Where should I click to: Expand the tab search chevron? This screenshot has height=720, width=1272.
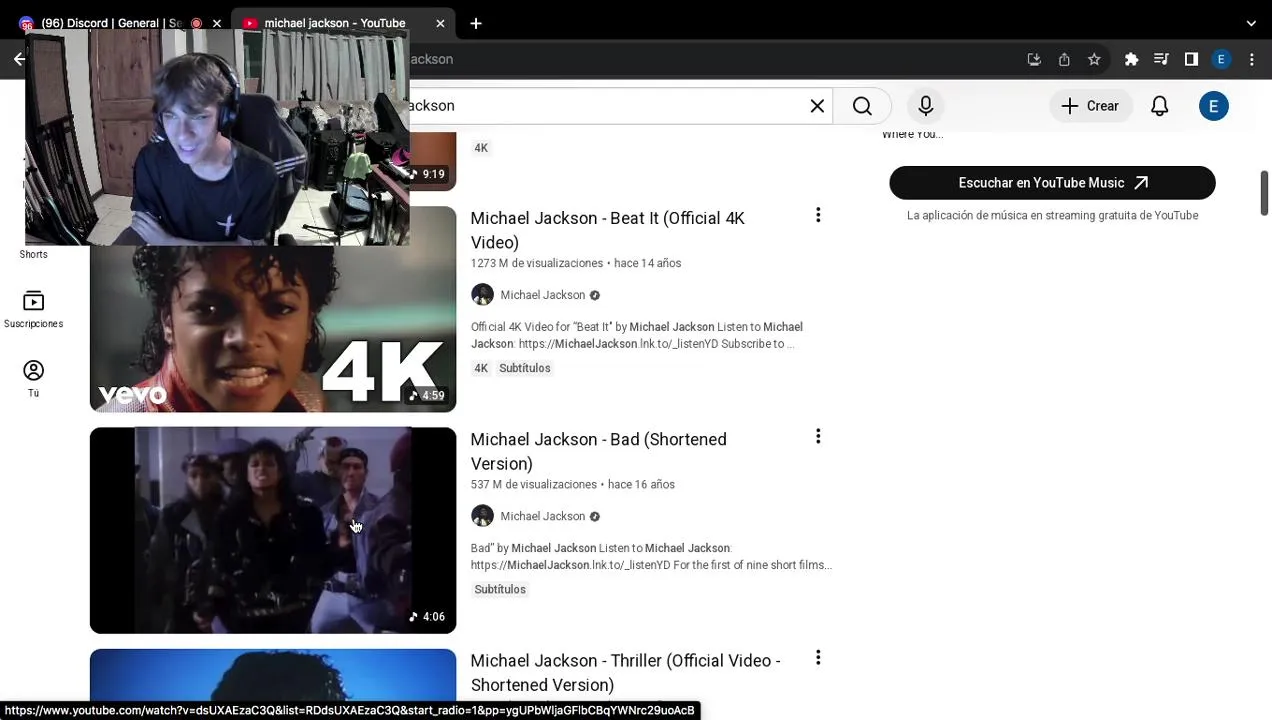(x=1251, y=23)
